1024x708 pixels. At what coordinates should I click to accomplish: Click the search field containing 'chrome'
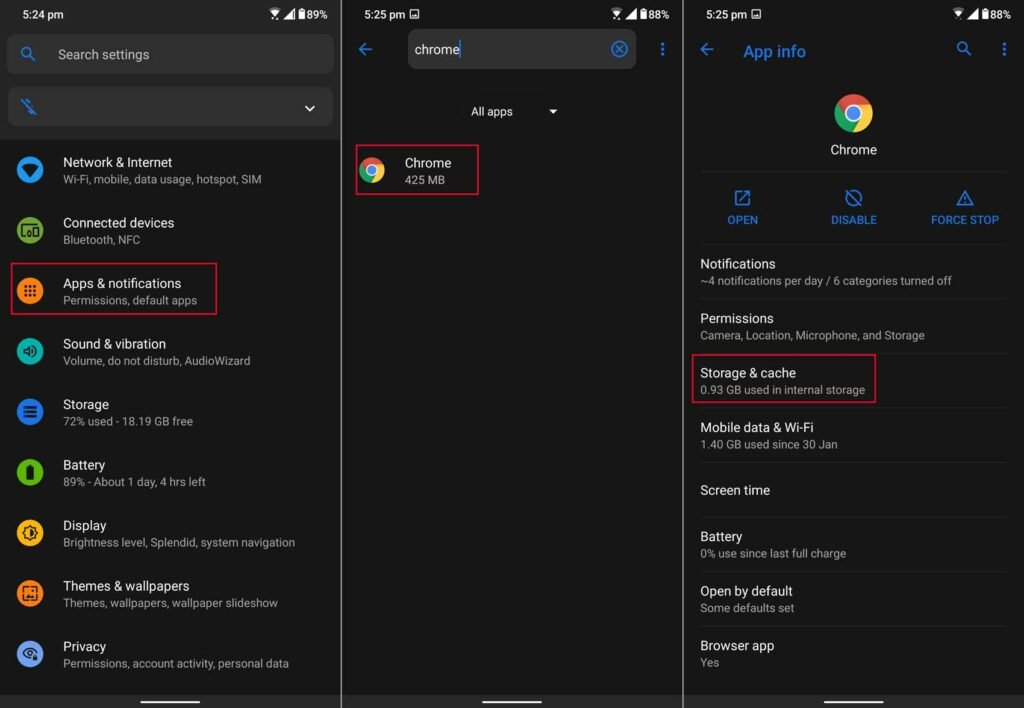tap(522, 49)
